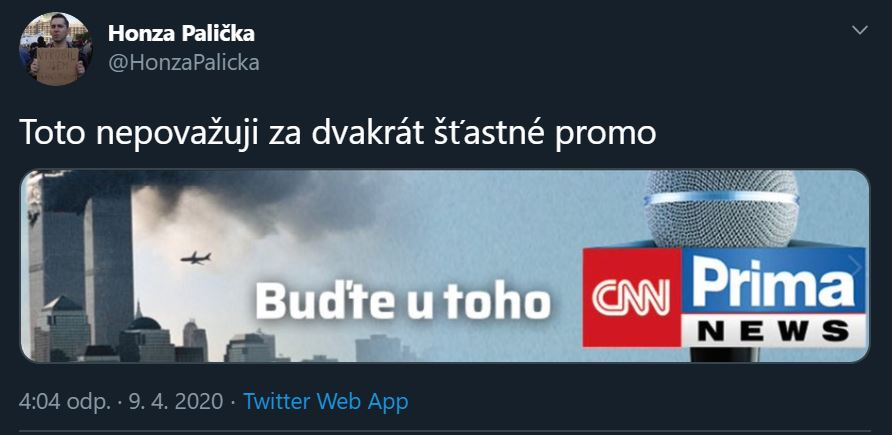Click the airplane in the promo image

[x=196, y=258]
